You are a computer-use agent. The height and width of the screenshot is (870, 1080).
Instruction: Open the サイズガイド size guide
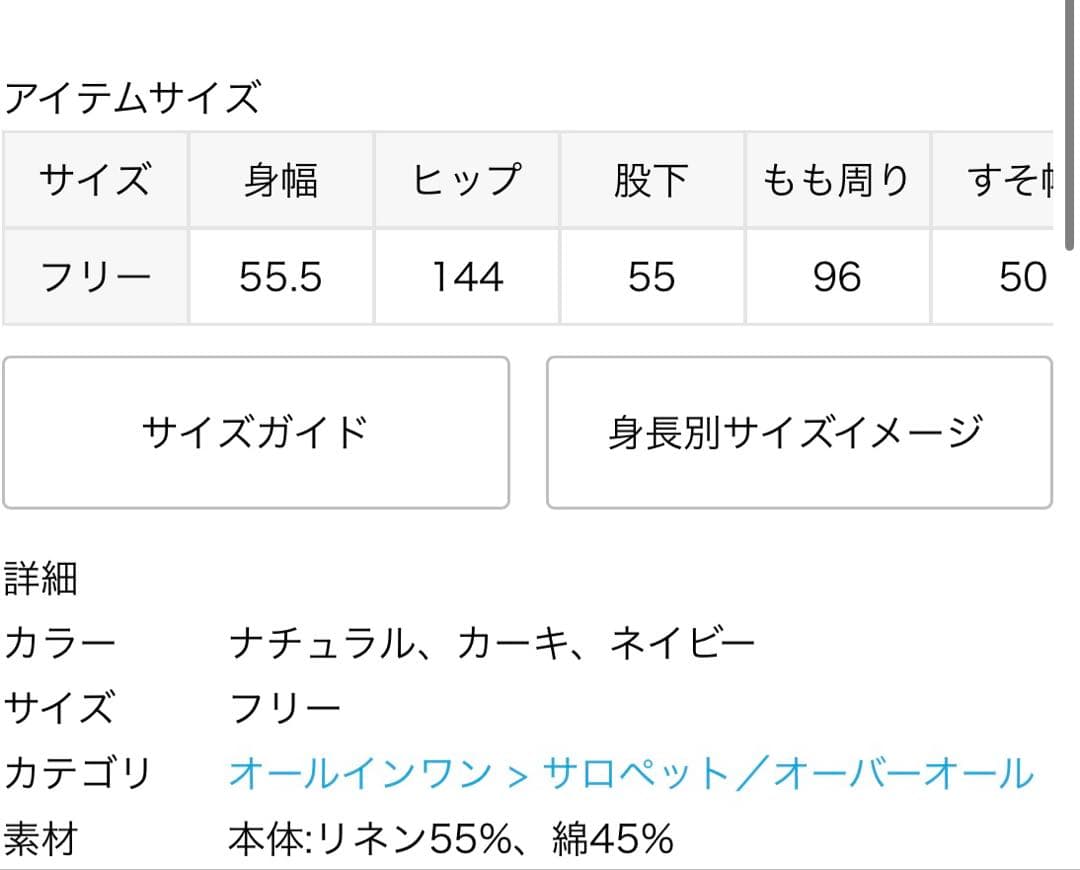pos(255,430)
